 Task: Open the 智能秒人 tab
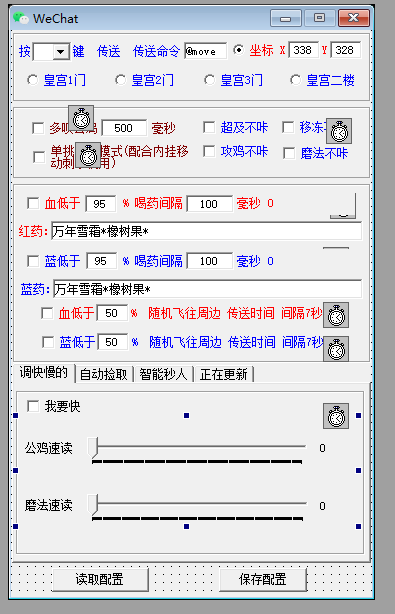tap(163, 374)
